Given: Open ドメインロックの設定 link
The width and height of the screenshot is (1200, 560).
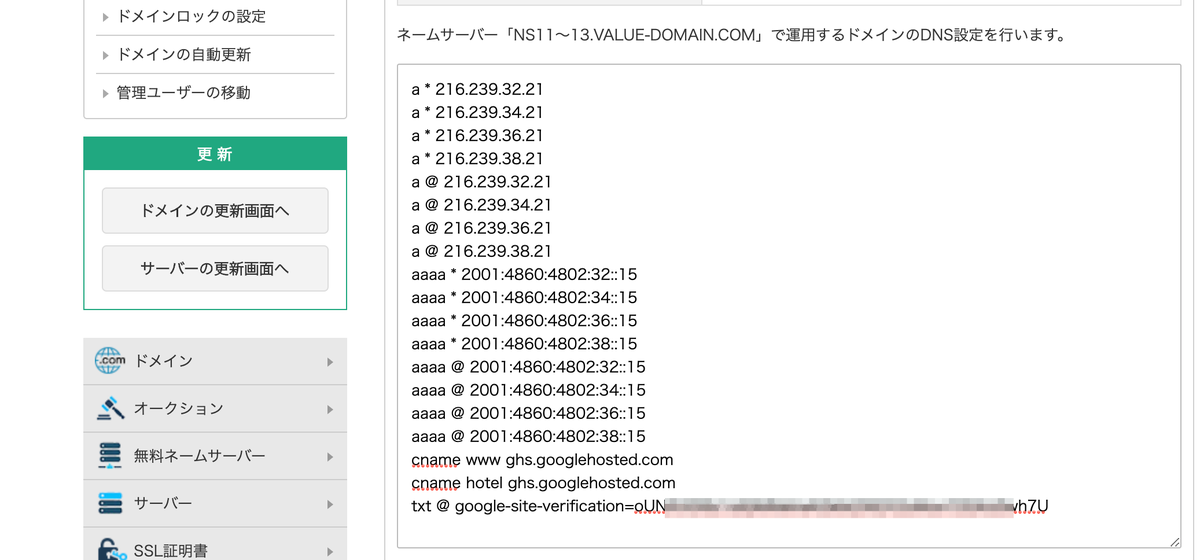Looking at the screenshot, I should click(x=191, y=17).
